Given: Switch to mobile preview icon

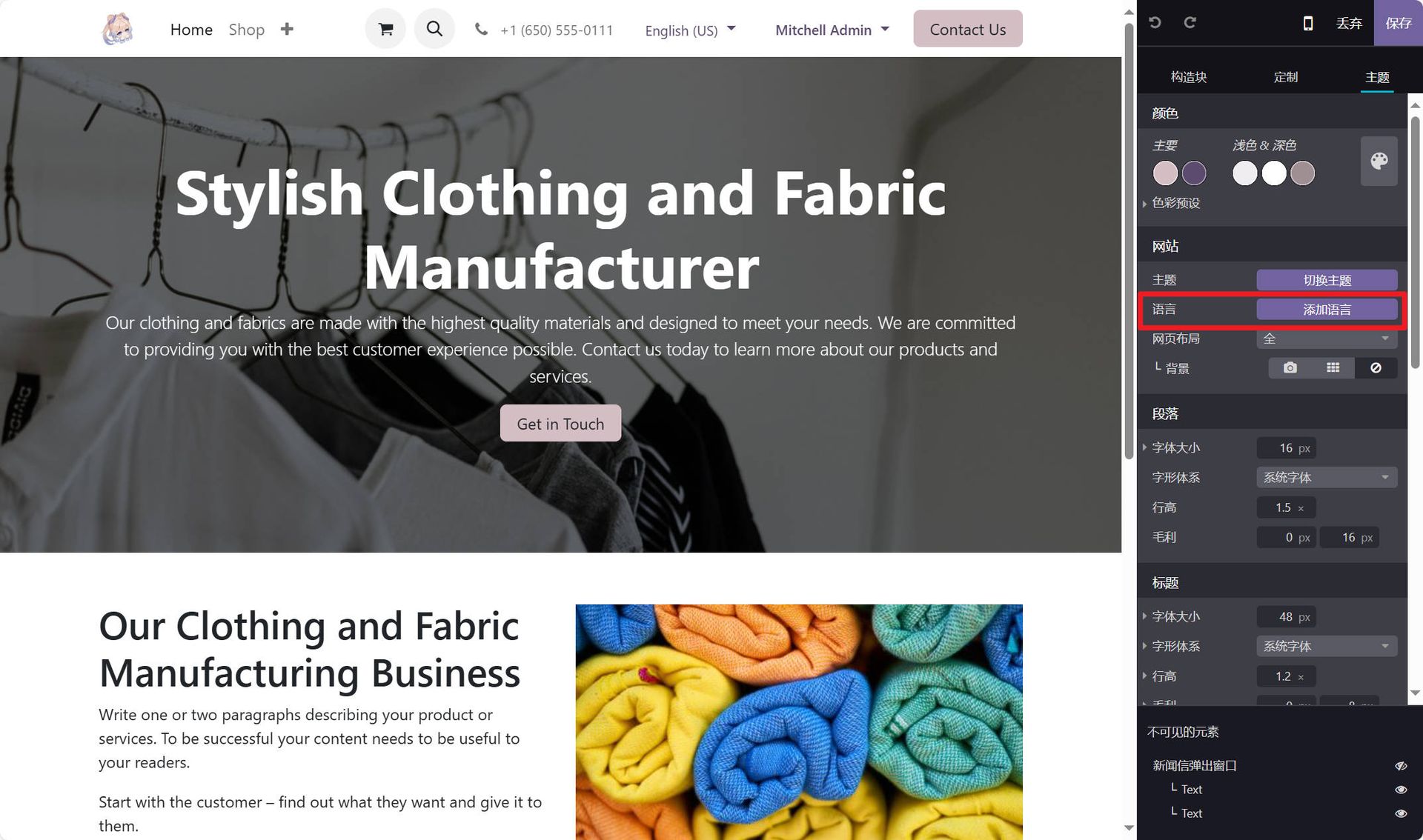Looking at the screenshot, I should point(1308,23).
